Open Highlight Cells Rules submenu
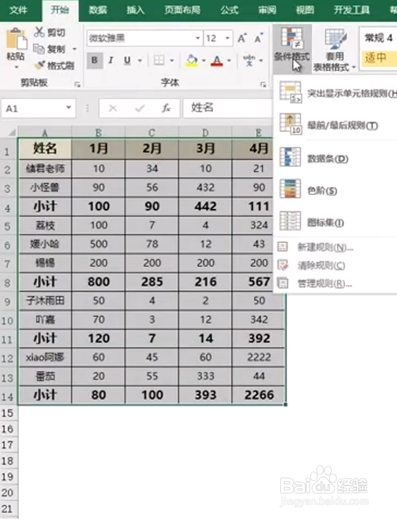Image resolution: width=397 pixels, height=519 pixels. pyautogui.click(x=336, y=93)
